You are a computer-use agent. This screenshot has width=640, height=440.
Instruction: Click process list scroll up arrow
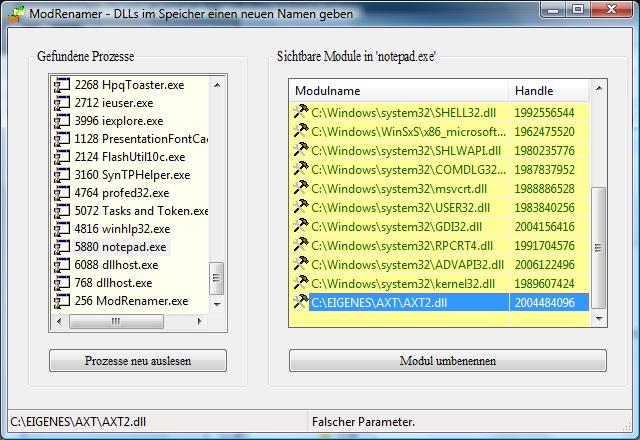click(217, 85)
